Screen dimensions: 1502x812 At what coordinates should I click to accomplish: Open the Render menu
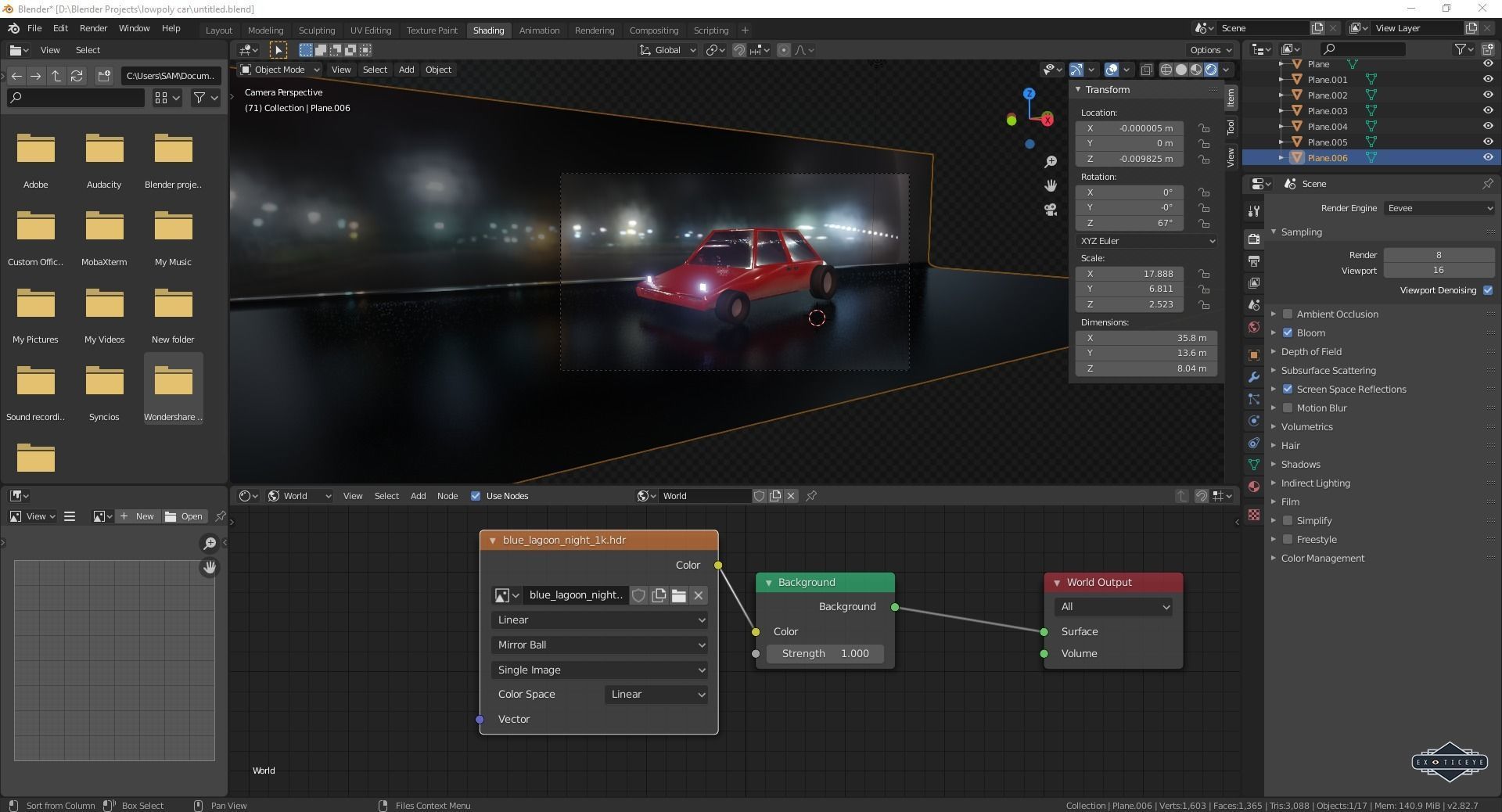(93, 28)
